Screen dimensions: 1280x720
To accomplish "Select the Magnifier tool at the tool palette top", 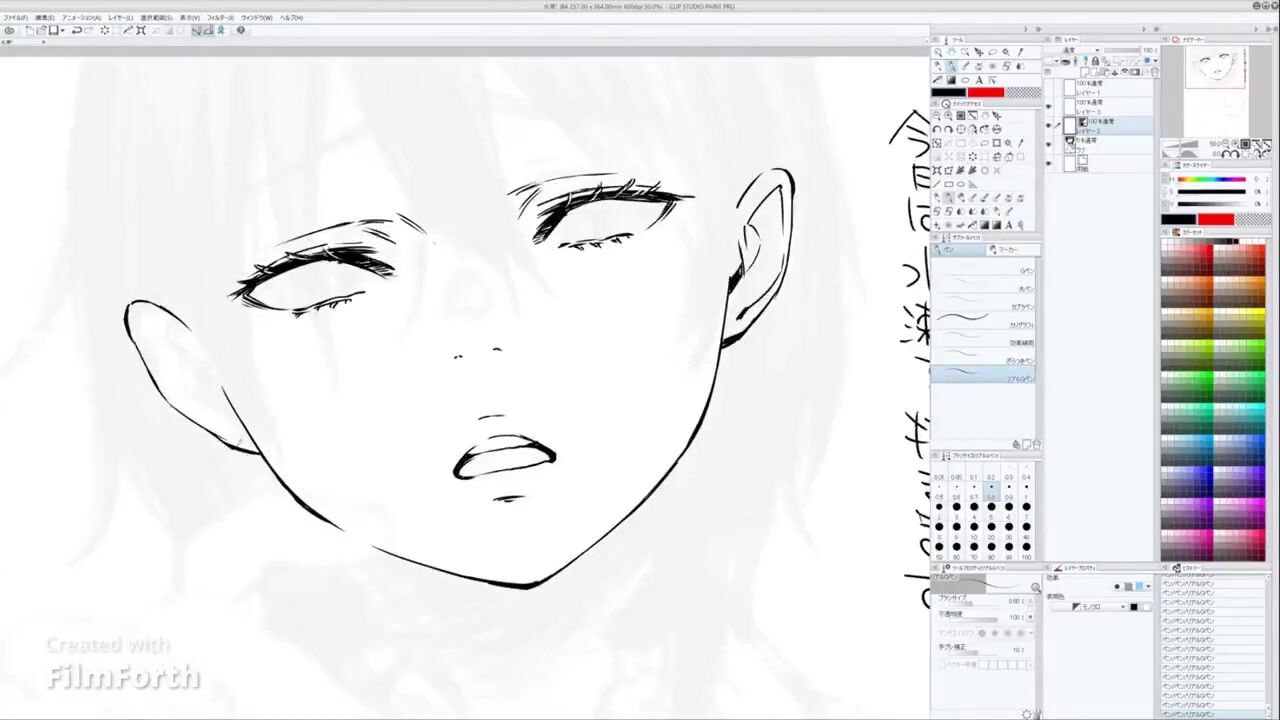I will coord(938,53).
